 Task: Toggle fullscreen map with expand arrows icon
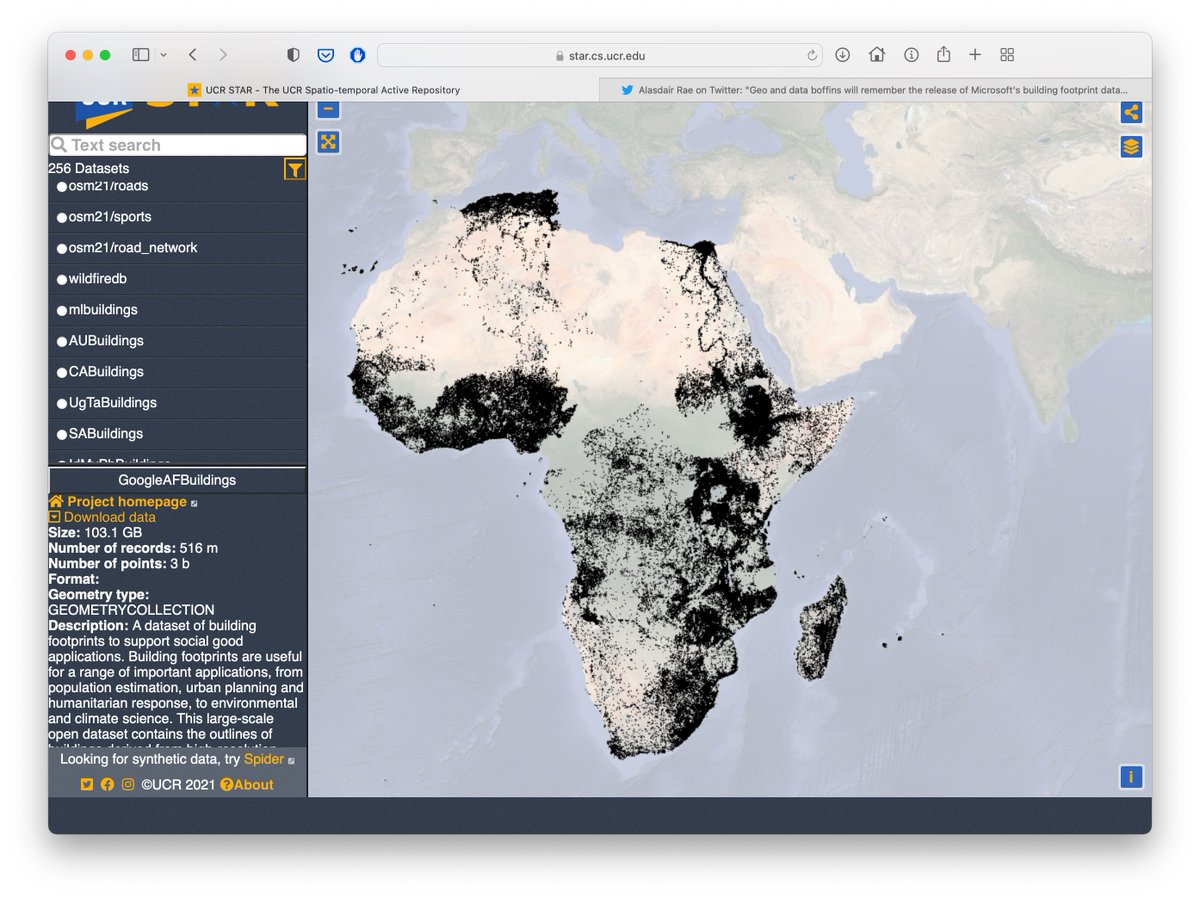(x=328, y=142)
